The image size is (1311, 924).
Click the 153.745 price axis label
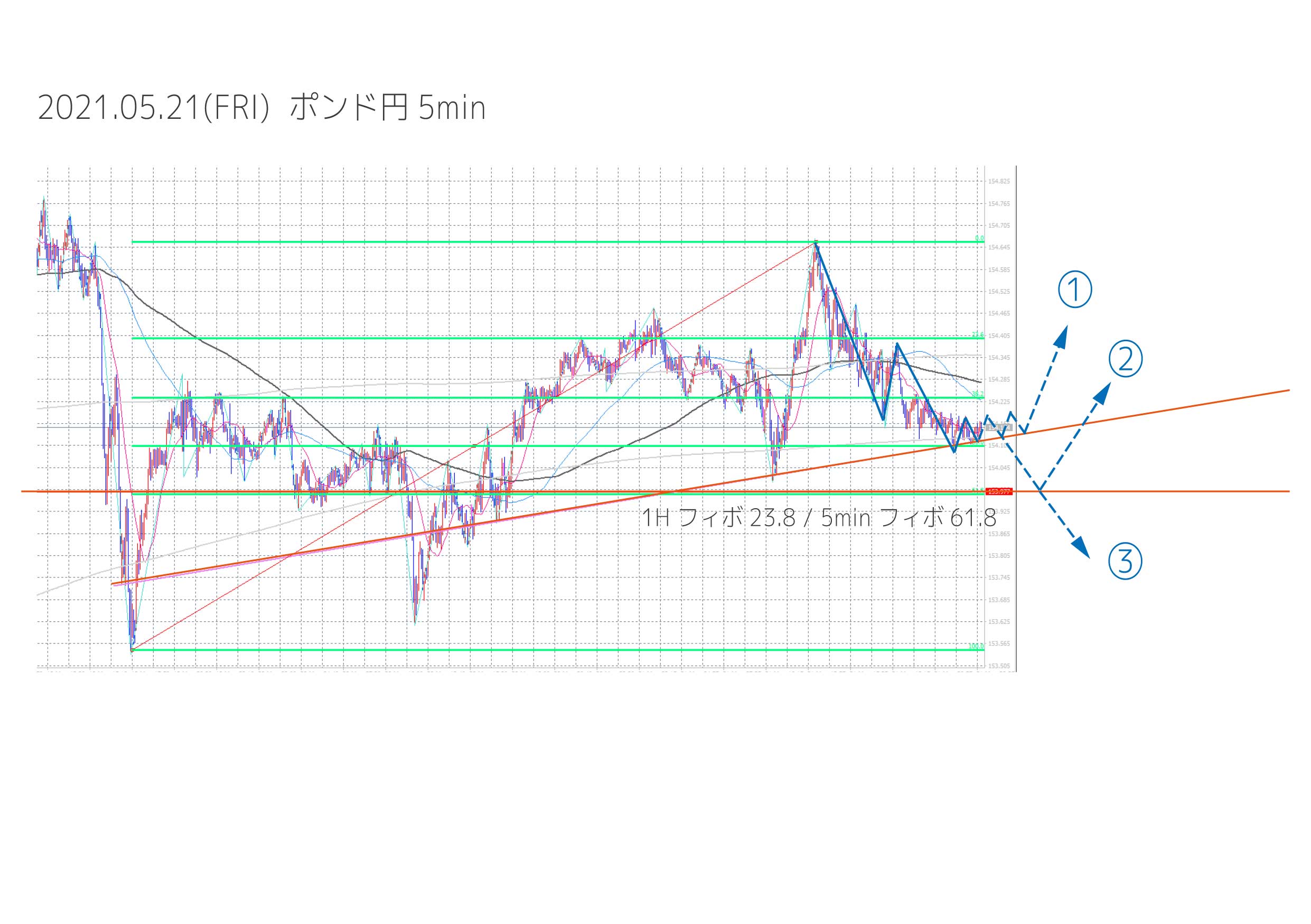pyautogui.click(x=999, y=578)
